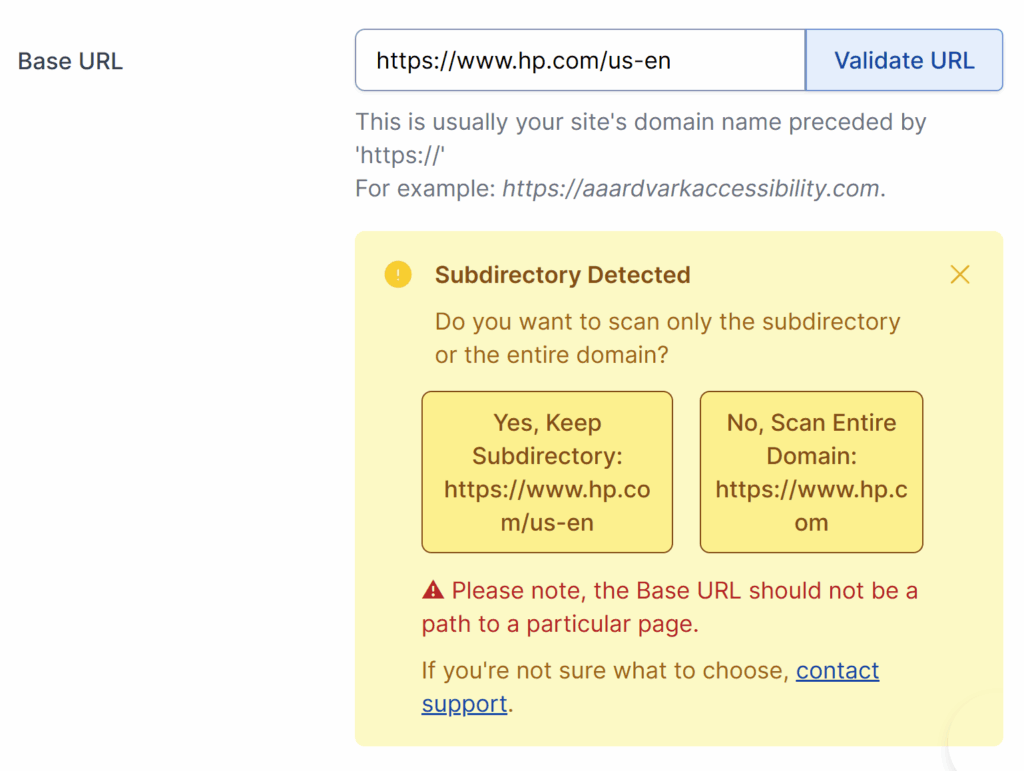Select to scan only https://www.hp.com/us-en subdirectory

pos(547,471)
